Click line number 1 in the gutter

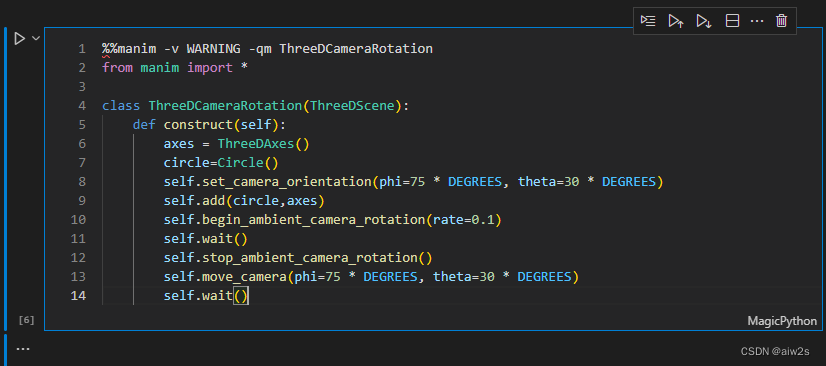click(x=81, y=49)
